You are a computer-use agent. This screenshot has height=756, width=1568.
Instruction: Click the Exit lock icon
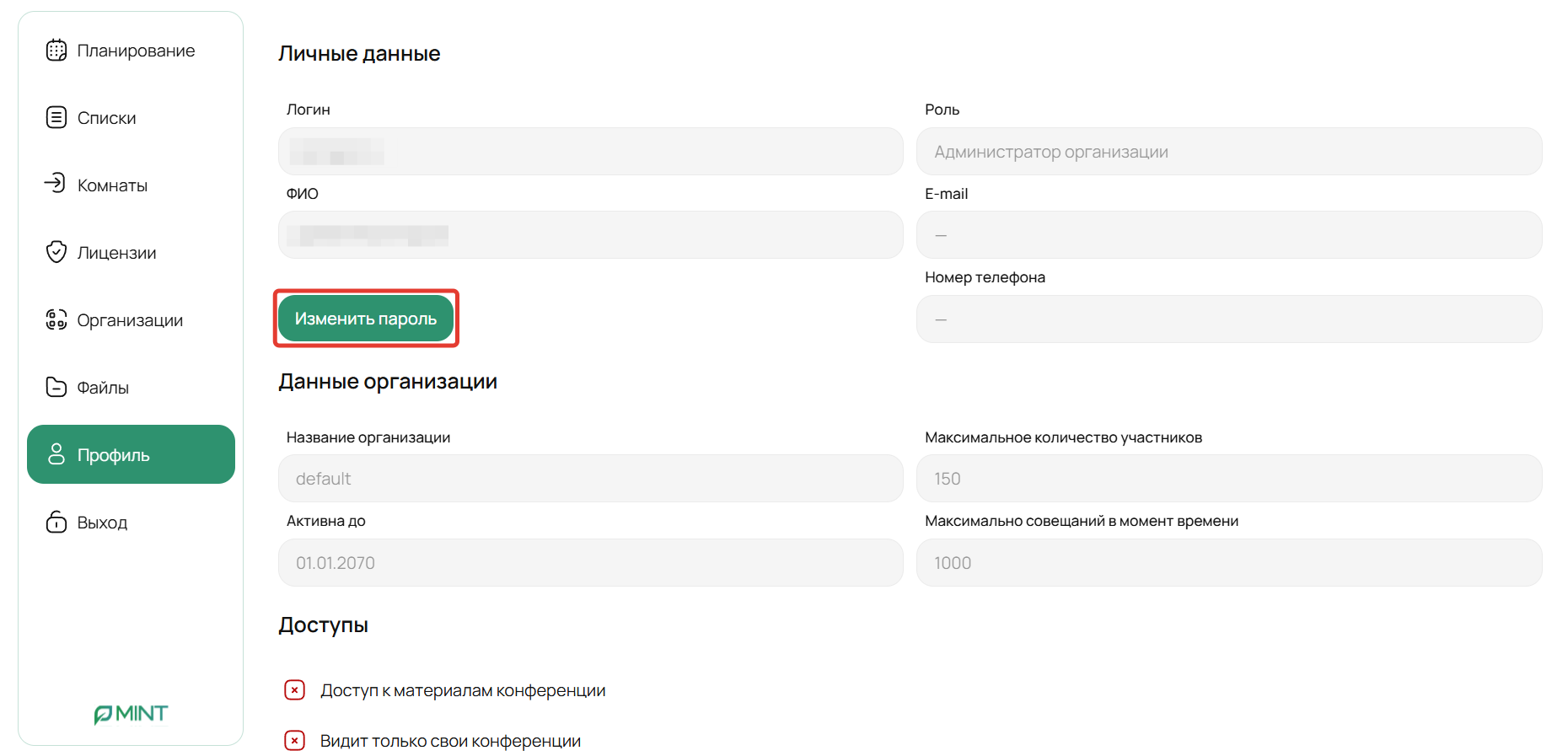coord(56,522)
